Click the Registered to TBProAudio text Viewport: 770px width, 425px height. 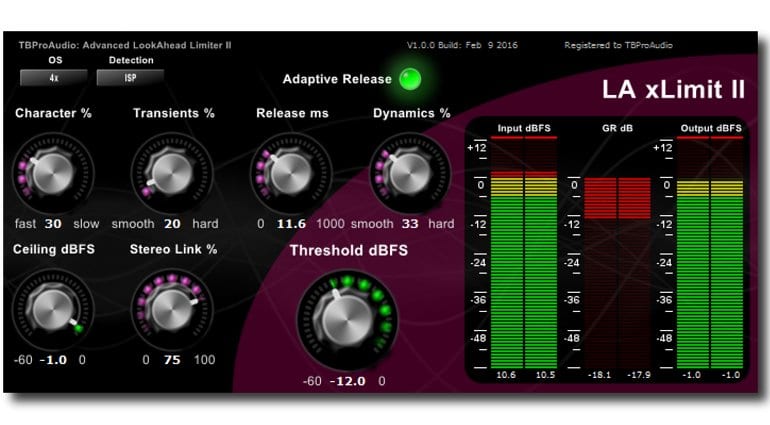coord(618,45)
